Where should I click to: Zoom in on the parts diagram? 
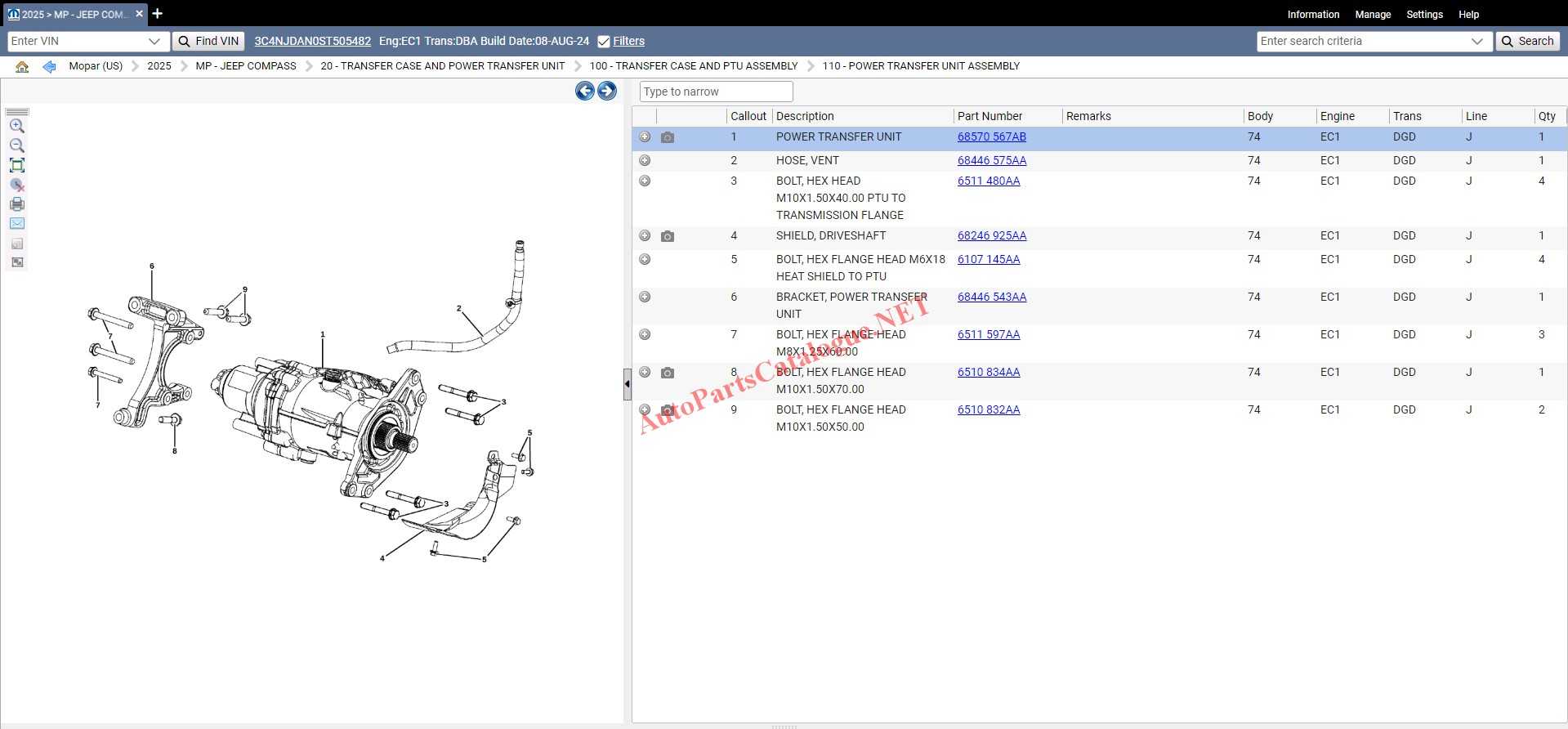(x=16, y=126)
